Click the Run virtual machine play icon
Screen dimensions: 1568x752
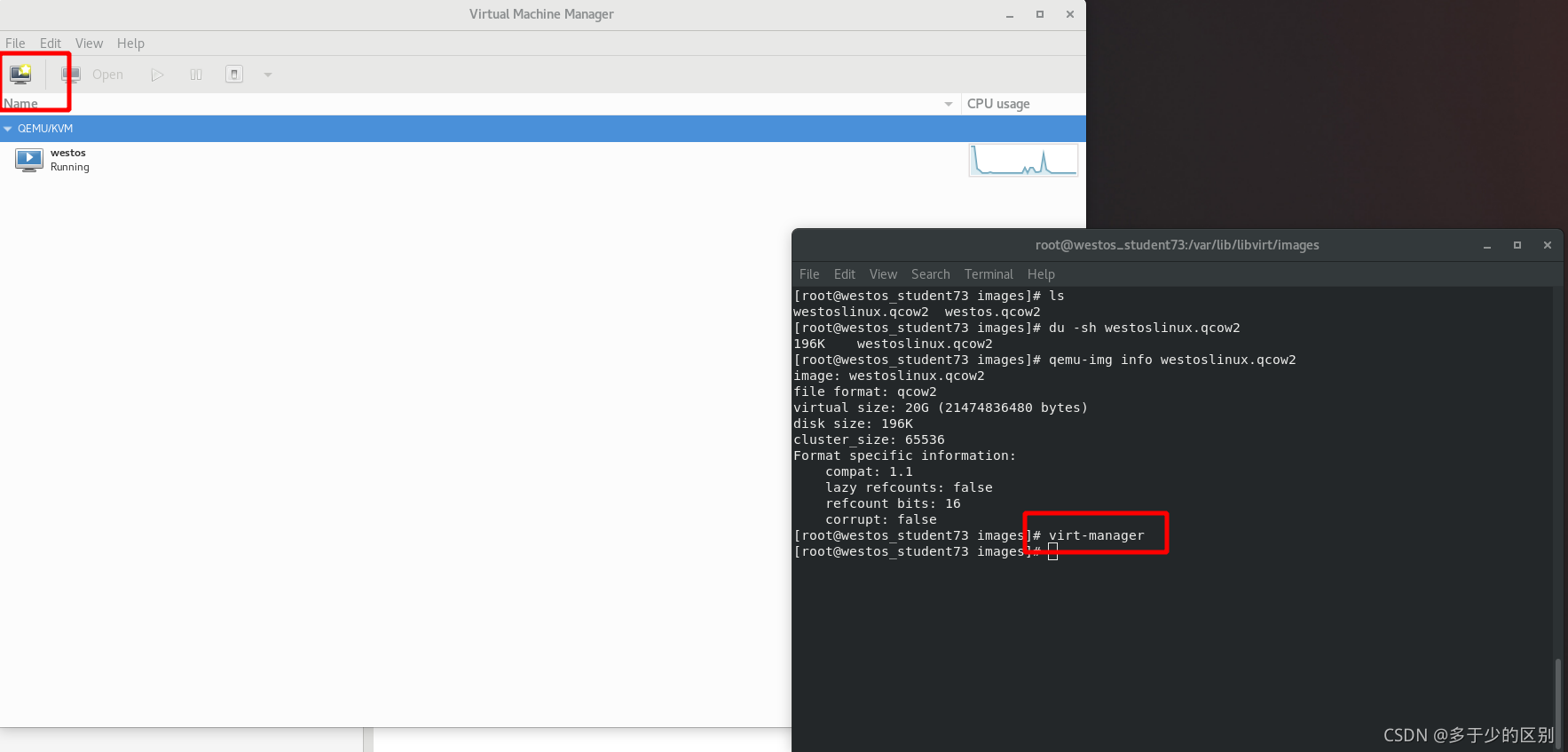[x=157, y=75]
